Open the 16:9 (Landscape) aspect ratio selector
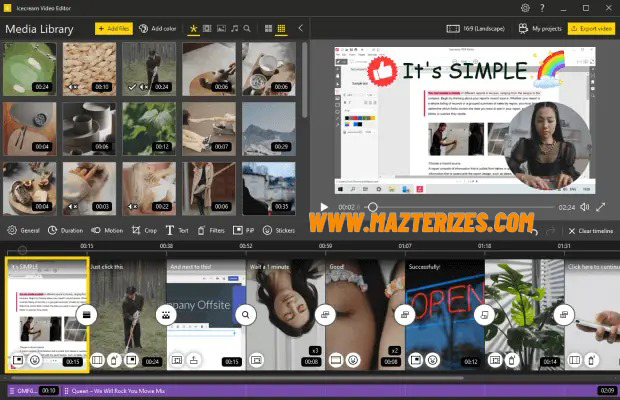Screen dimensions: 620x400 pyautogui.click(x=475, y=28)
